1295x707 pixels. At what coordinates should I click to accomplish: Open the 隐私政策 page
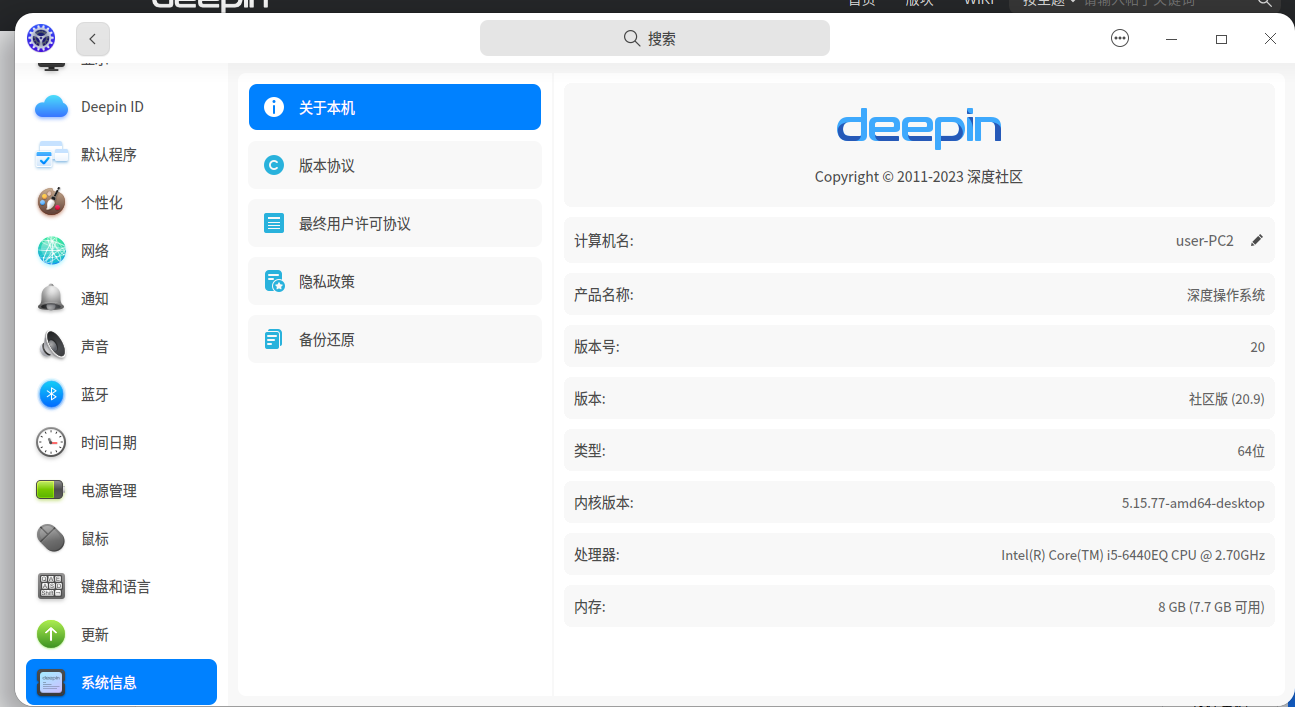click(x=395, y=281)
